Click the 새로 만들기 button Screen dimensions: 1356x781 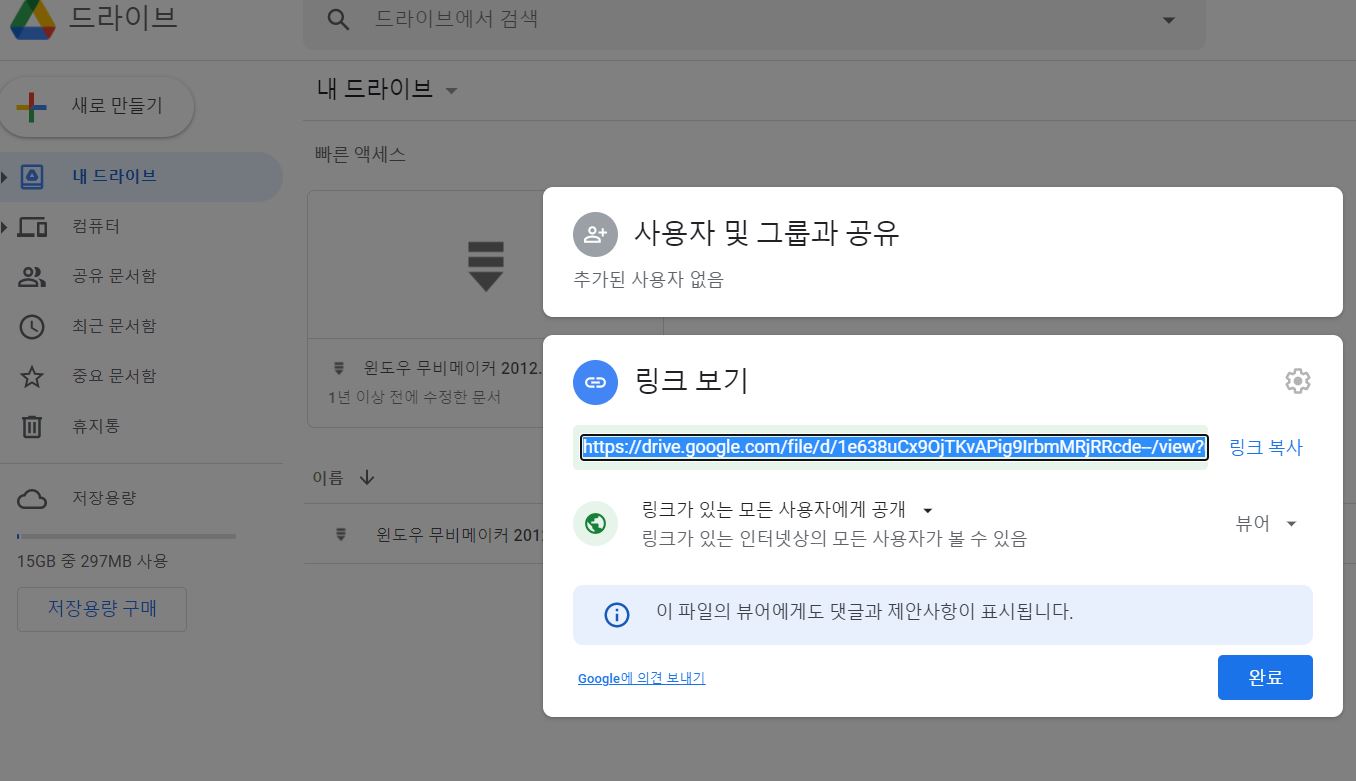click(x=97, y=106)
